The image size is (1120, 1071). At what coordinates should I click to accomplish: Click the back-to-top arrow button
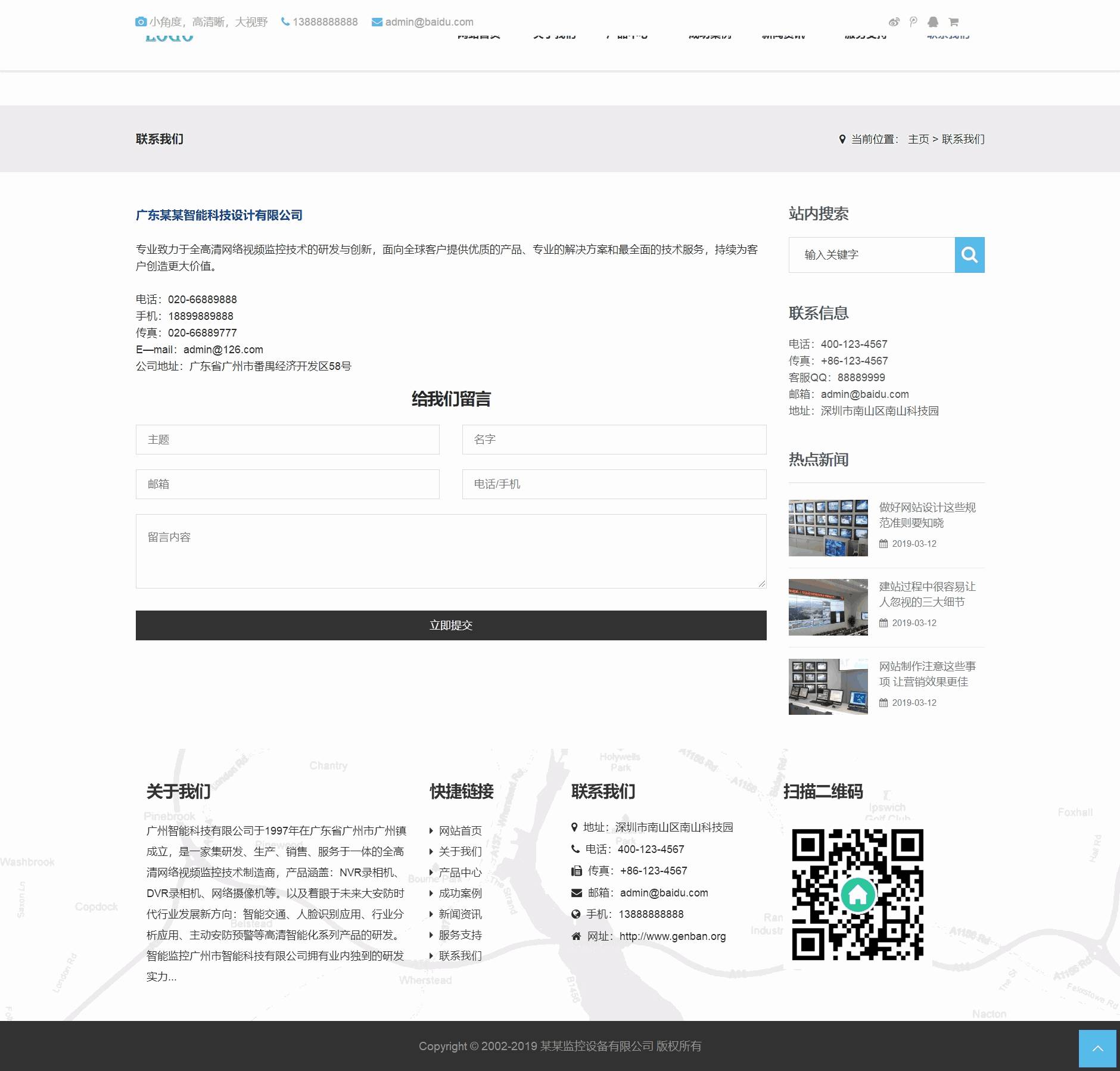(x=1097, y=1048)
